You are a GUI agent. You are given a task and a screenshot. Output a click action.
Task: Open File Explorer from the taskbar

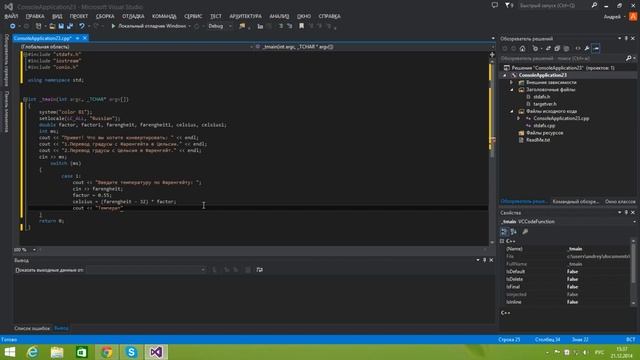pos(57,352)
